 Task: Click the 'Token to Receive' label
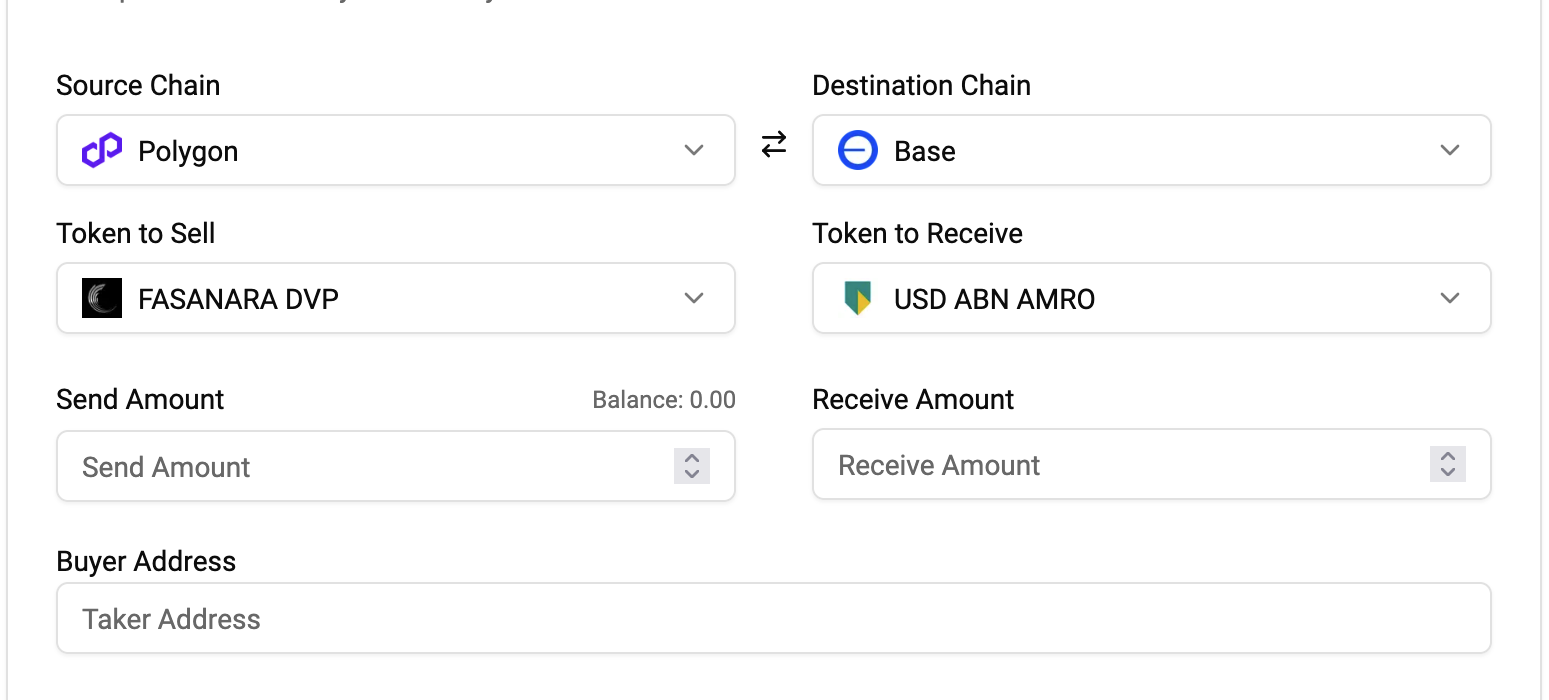click(x=918, y=233)
